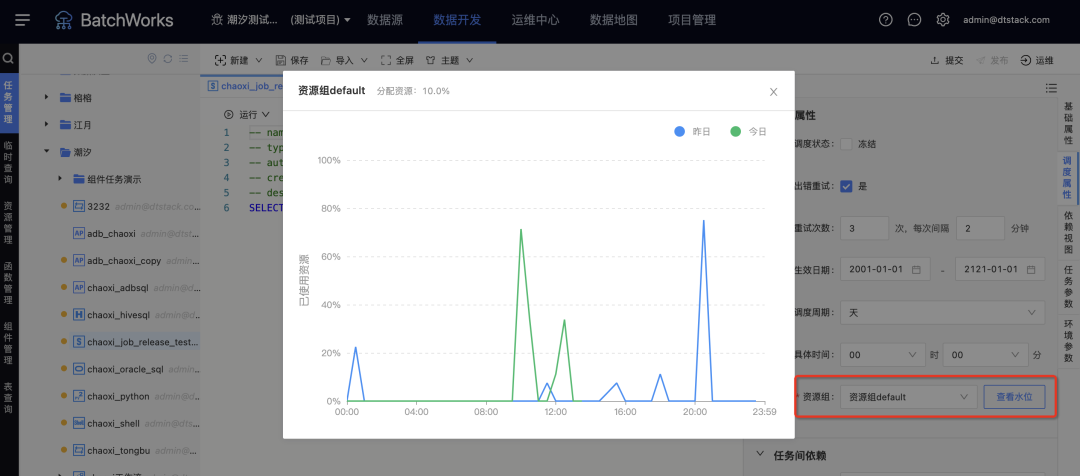1080x476 pixels.
Task: Close the 资源组default chart dialog
Action: pos(773,92)
